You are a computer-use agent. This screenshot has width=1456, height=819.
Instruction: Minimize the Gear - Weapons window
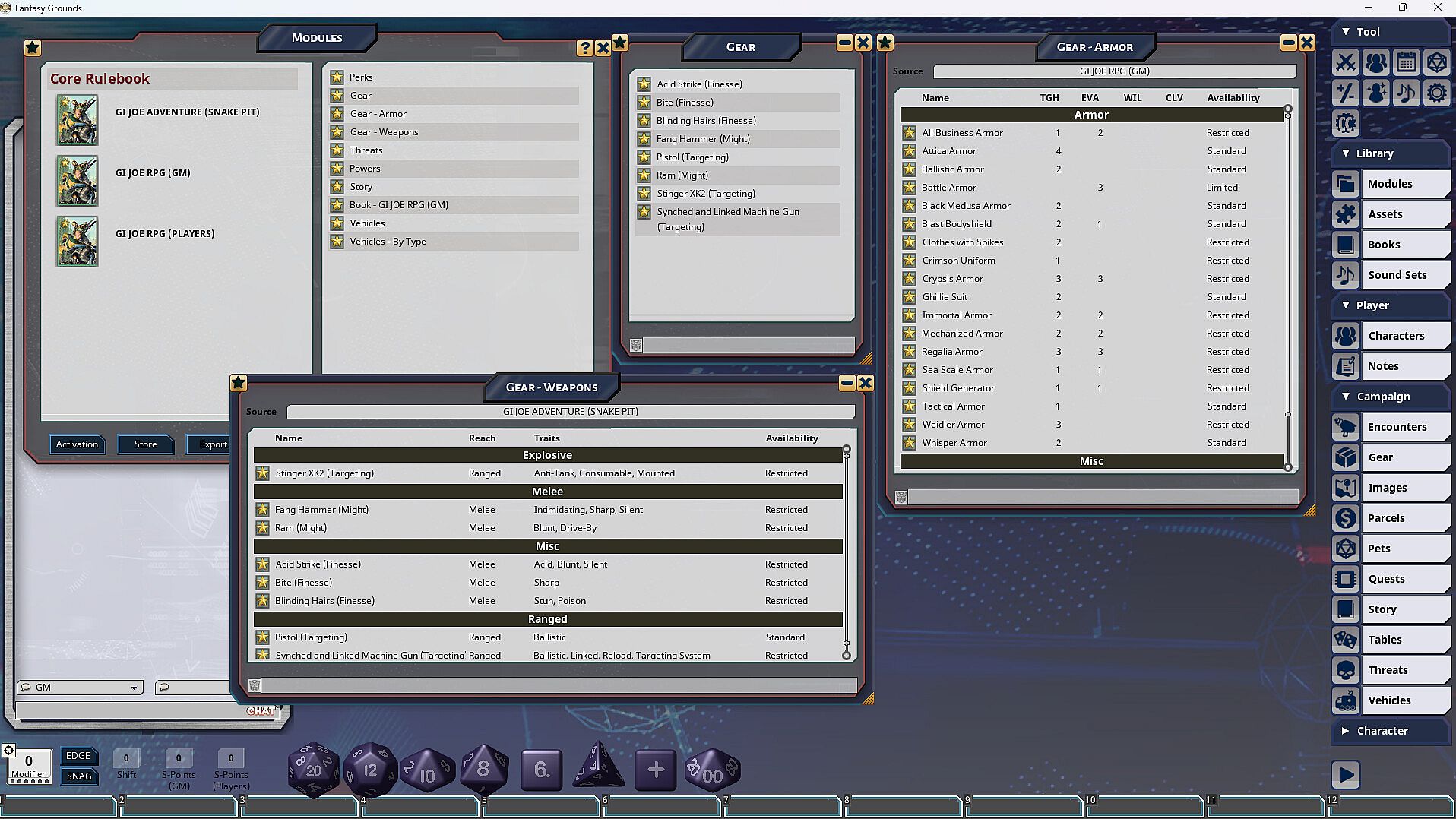click(847, 383)
